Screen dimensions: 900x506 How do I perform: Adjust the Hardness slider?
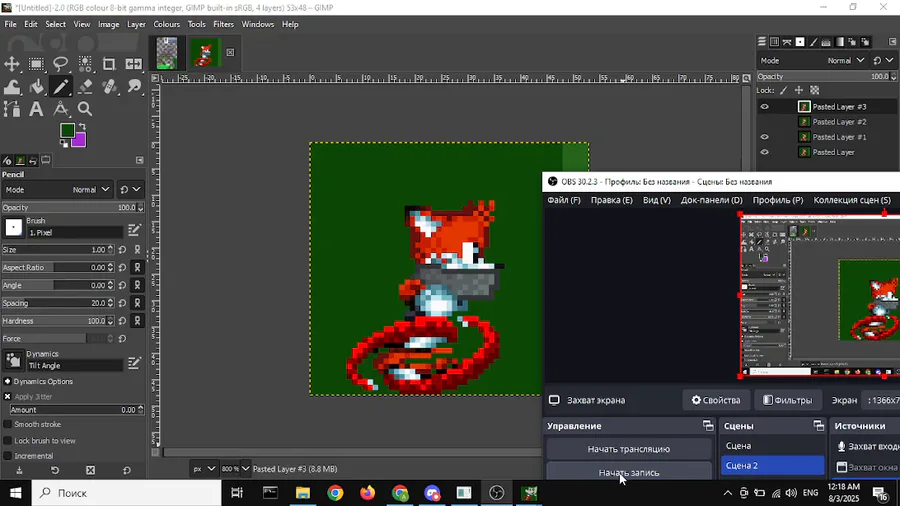pyautogui.click(x=57, y=321)
